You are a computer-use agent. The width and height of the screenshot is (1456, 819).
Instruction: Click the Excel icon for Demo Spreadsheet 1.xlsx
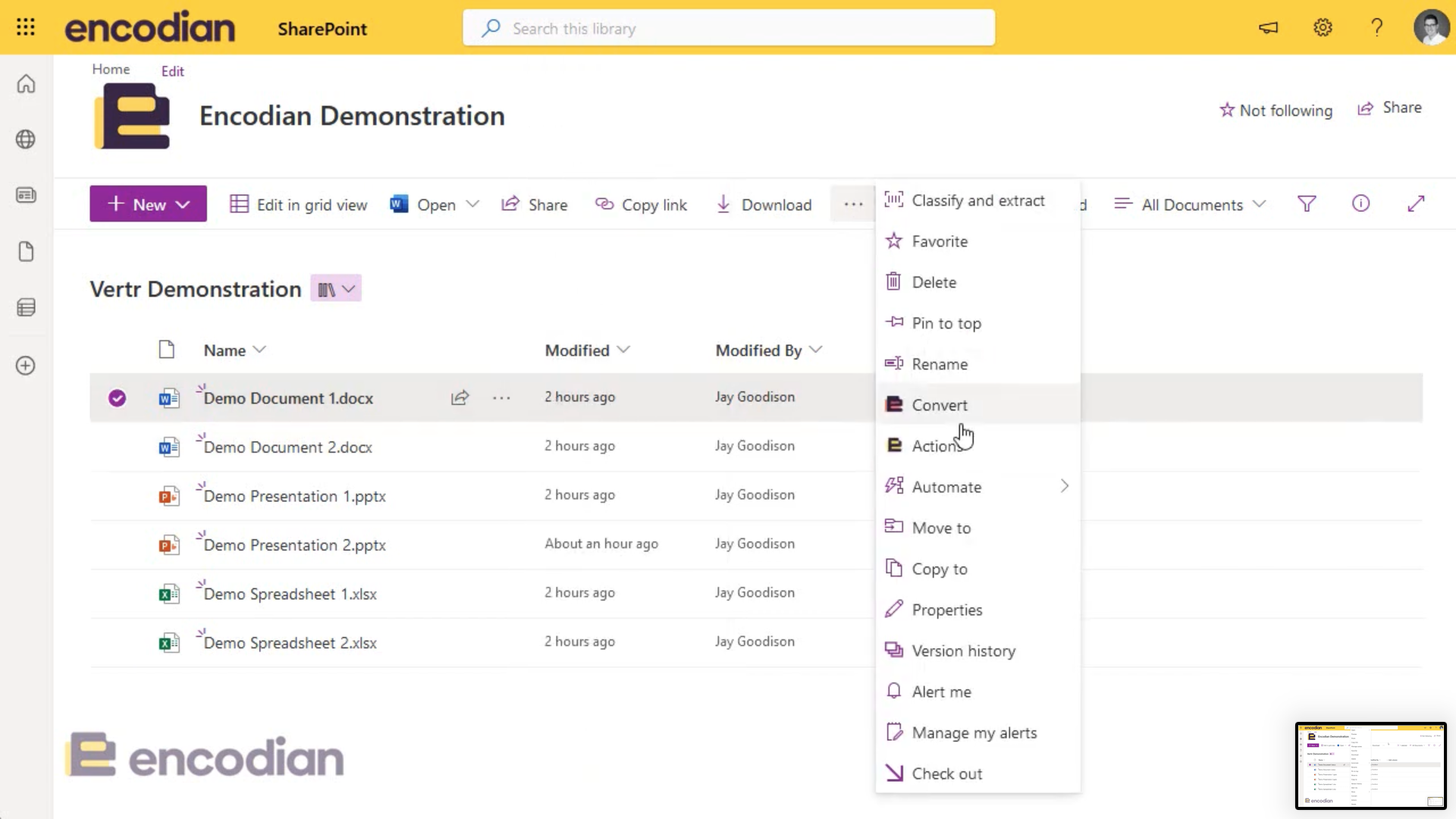168,594
